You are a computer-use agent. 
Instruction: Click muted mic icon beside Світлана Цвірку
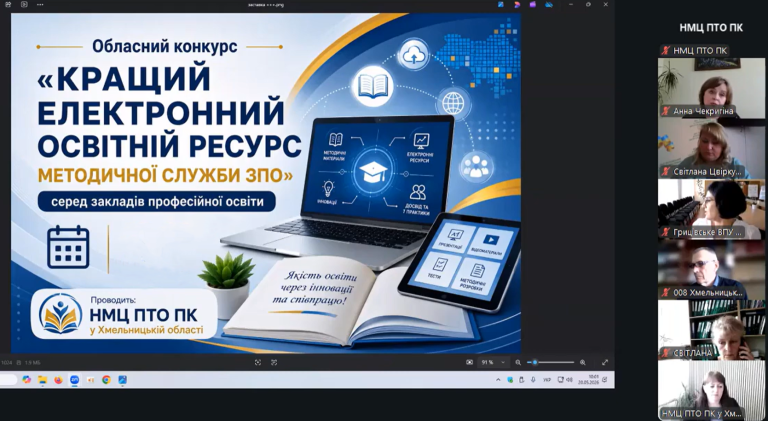[665, 172]
